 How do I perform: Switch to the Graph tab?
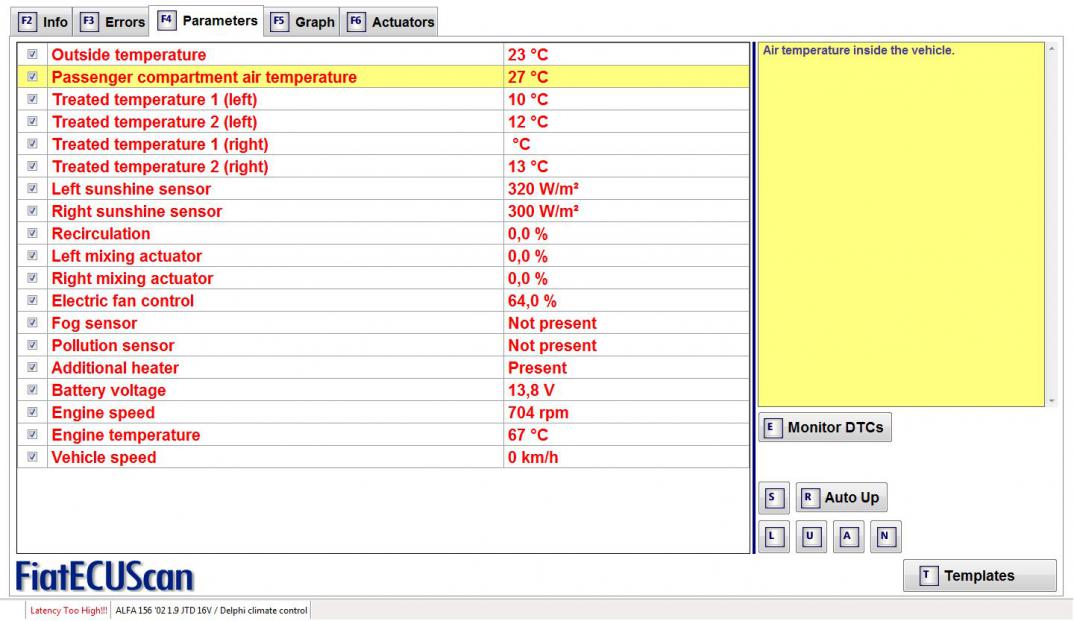pyautogui.click(x=303, y=22)
